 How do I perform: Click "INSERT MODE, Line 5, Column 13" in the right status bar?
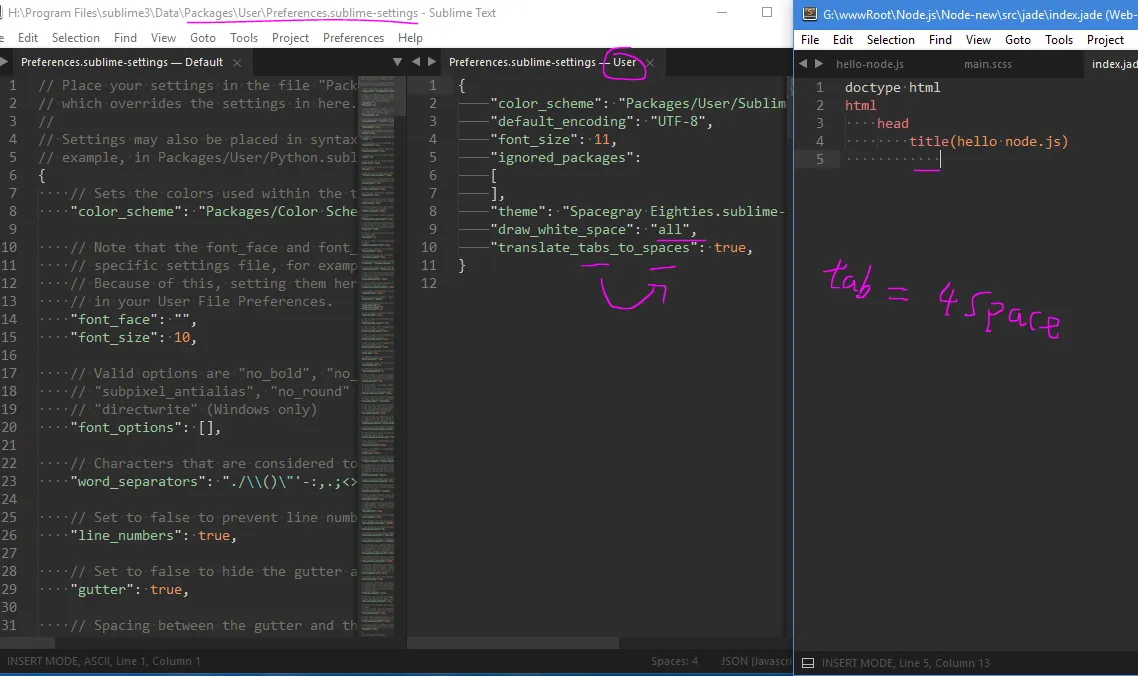905,663
